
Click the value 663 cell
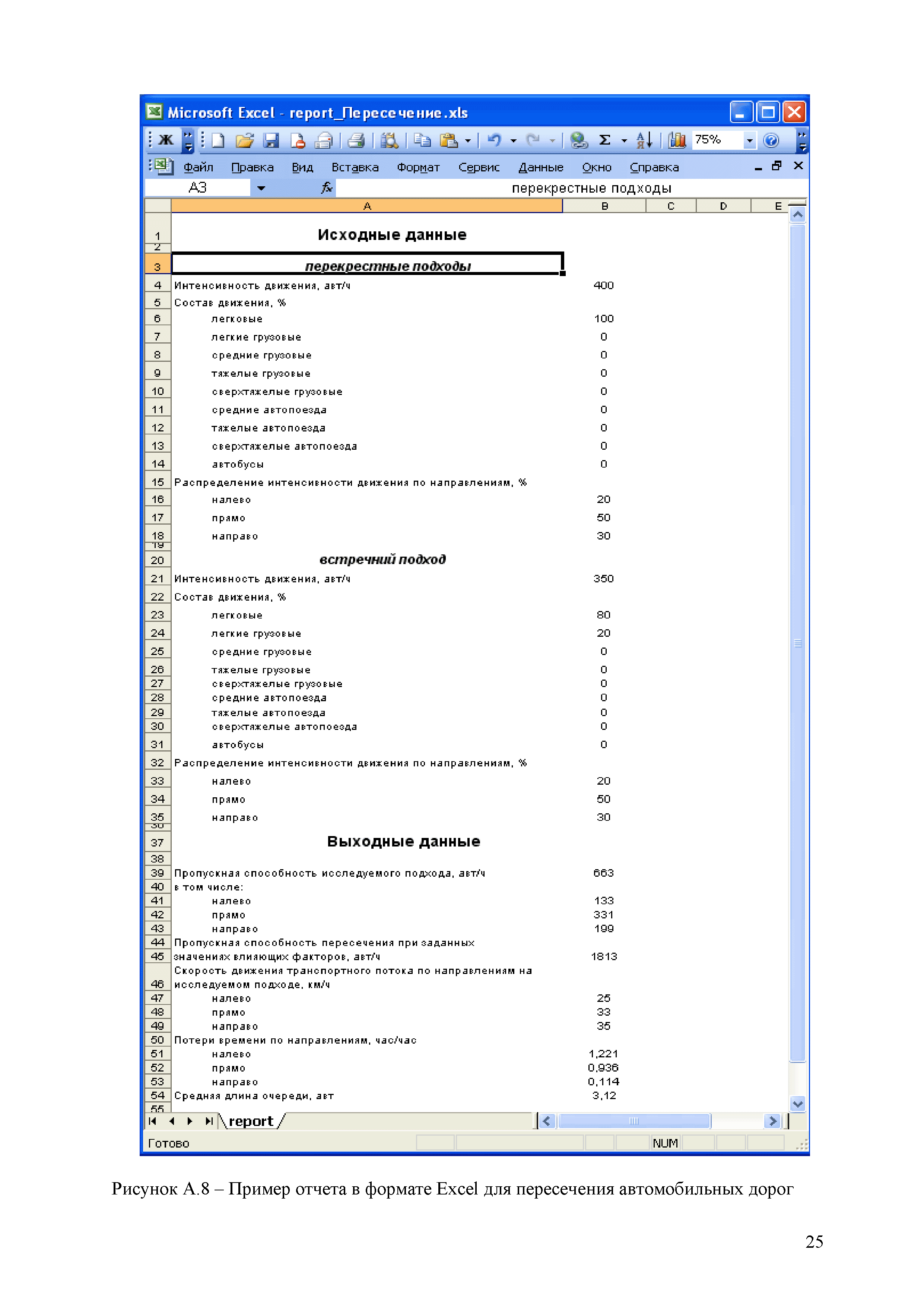coord(604,873)
